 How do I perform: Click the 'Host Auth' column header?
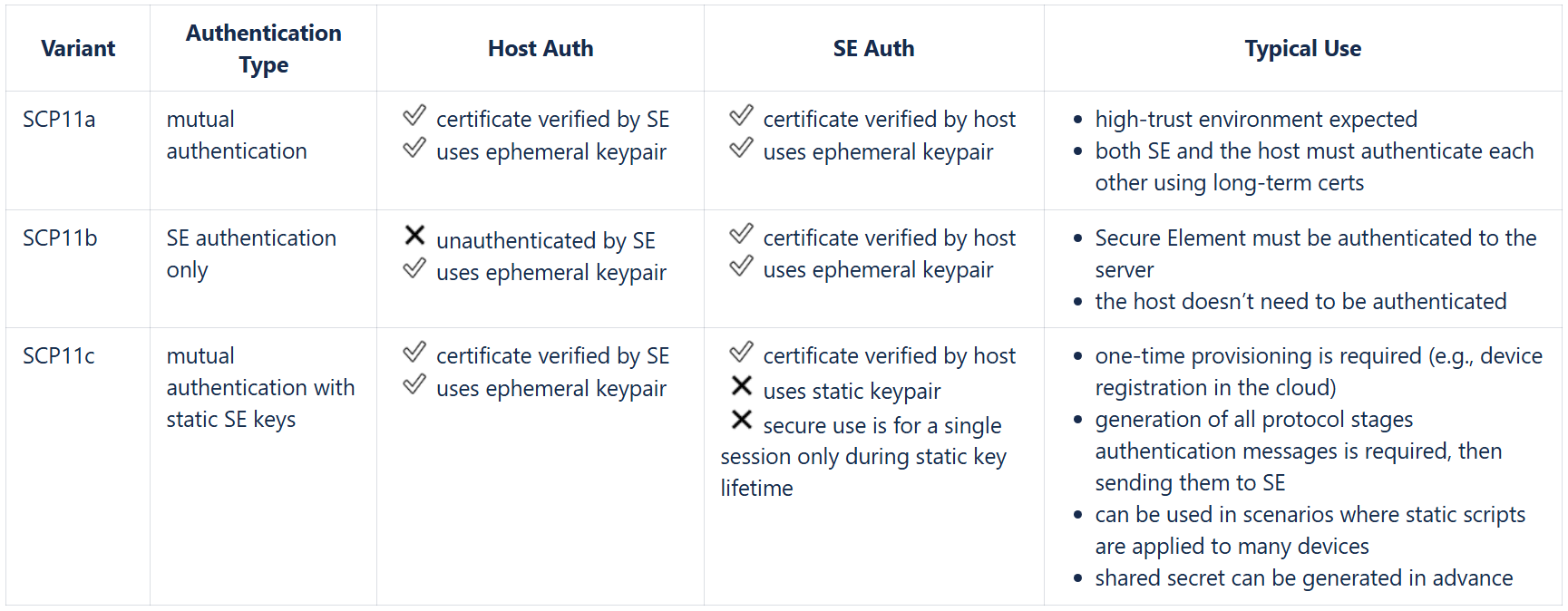[541, 49]
